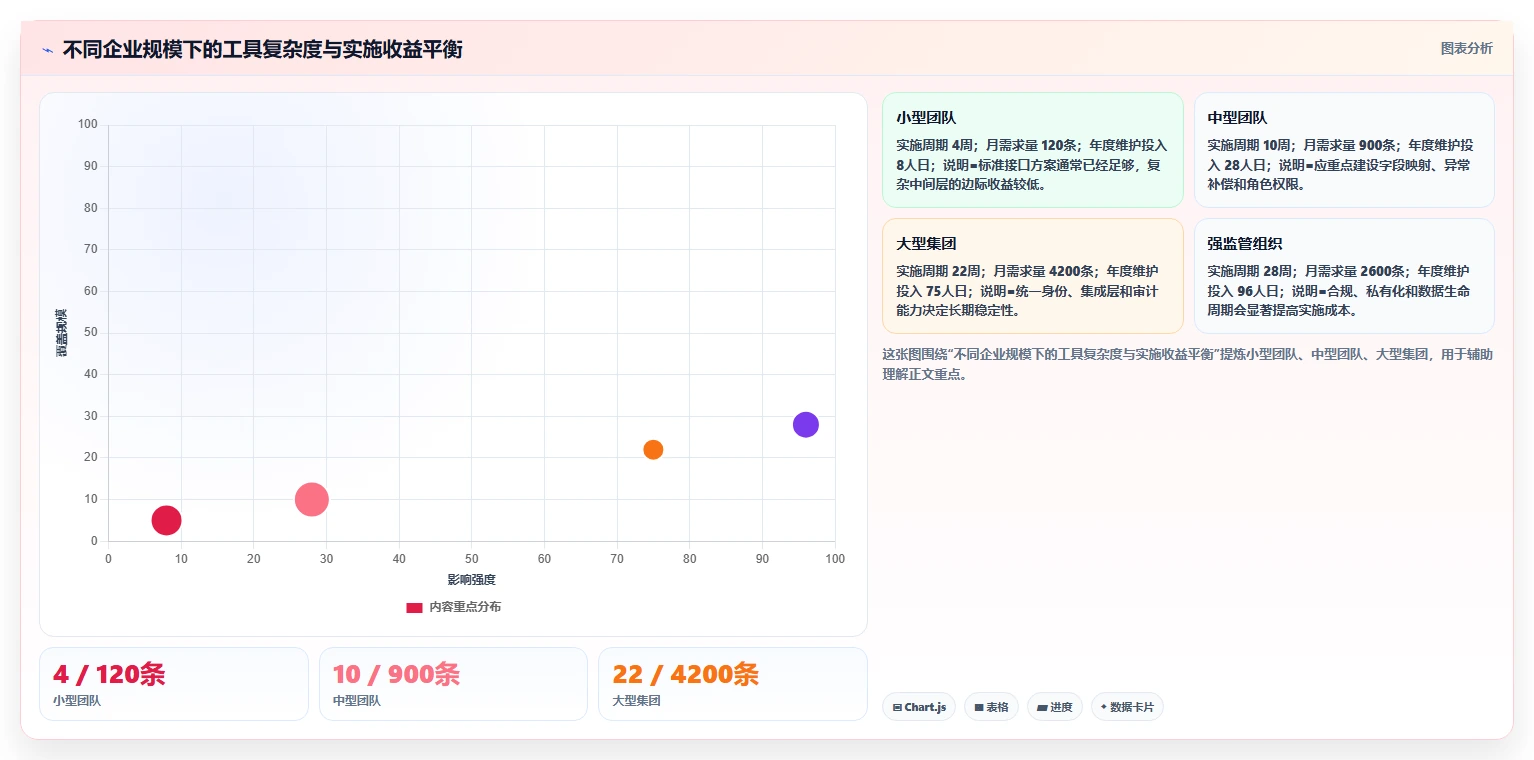
Task: Open the 小型团队 info card
Action: tap(1032, 150)
